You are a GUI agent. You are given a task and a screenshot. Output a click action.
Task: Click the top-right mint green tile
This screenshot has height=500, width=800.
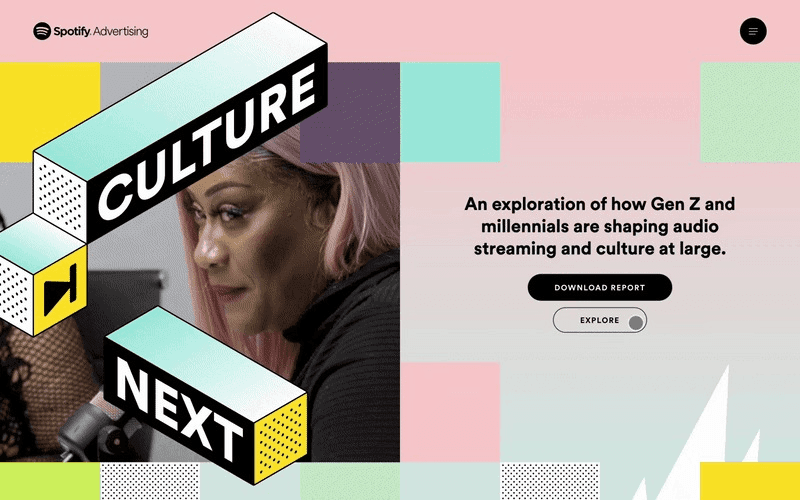[750, 112]
